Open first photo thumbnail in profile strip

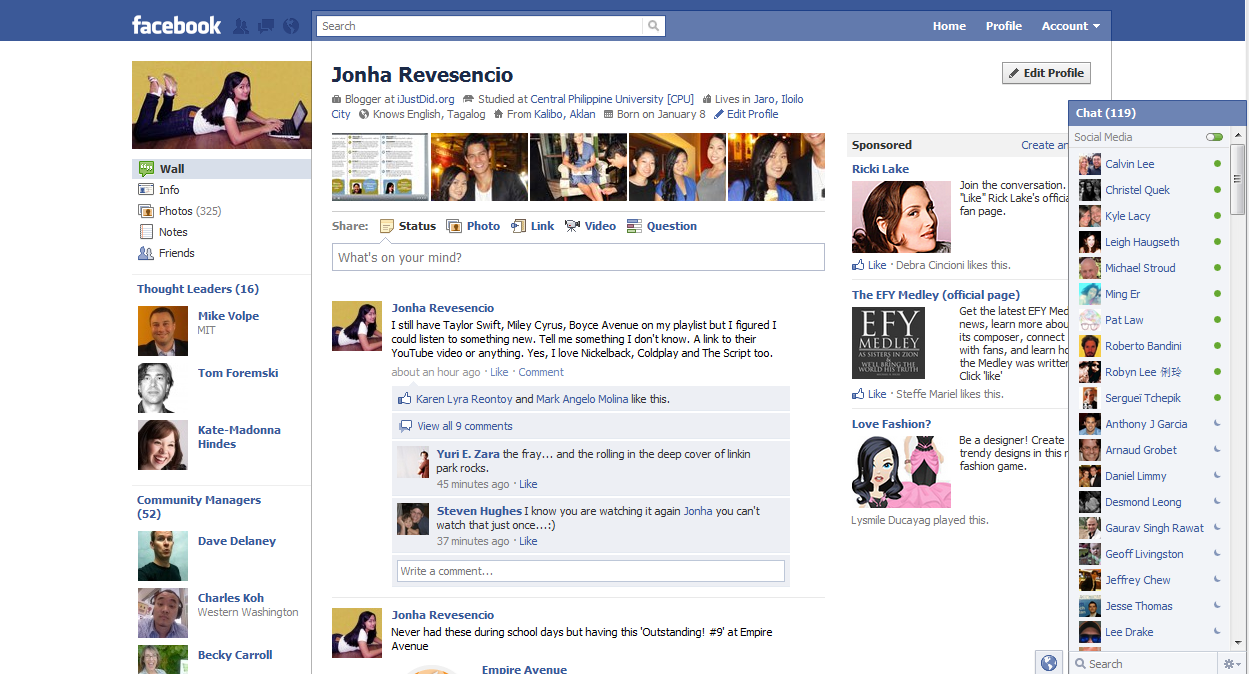[x=380, y=167]
